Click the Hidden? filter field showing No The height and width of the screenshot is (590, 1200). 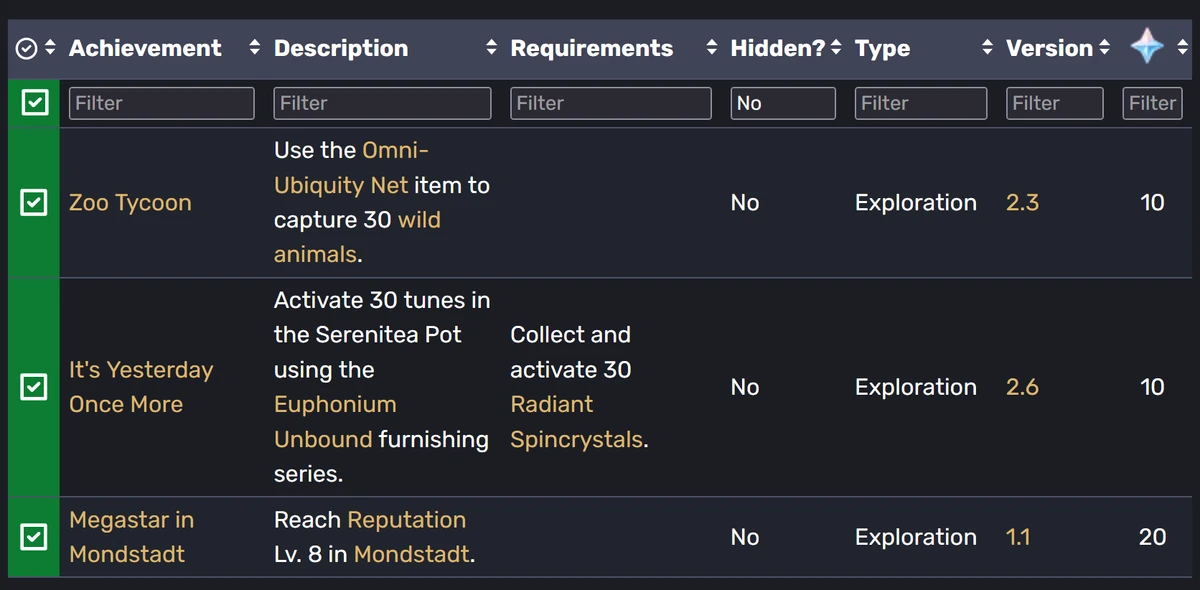[x=783, y=102]
